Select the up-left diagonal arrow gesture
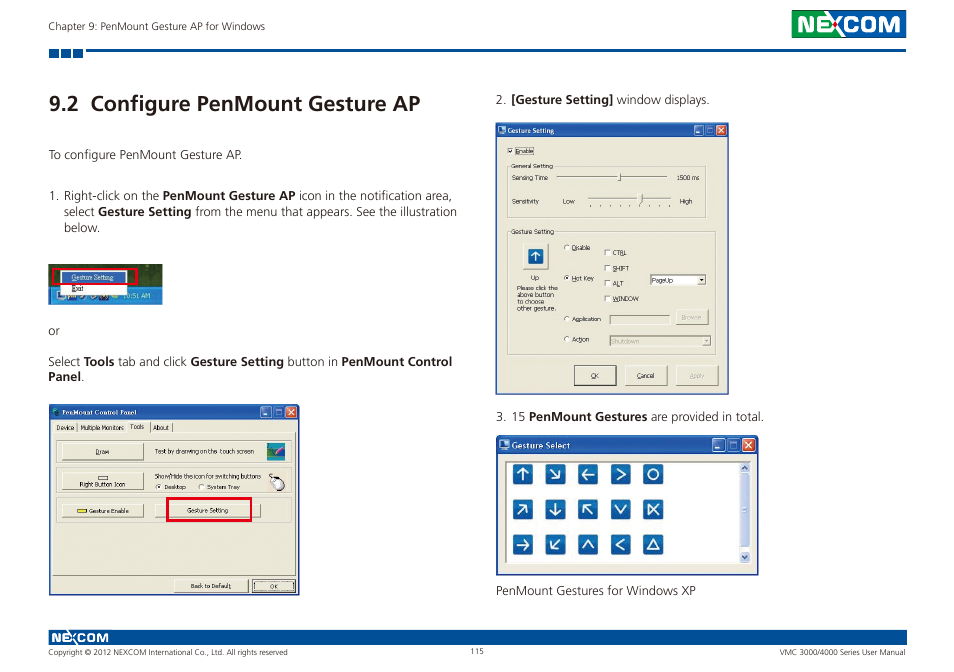The height and width of the screenshot is (672, 954). pyautogui.click(x=588, y=509)
